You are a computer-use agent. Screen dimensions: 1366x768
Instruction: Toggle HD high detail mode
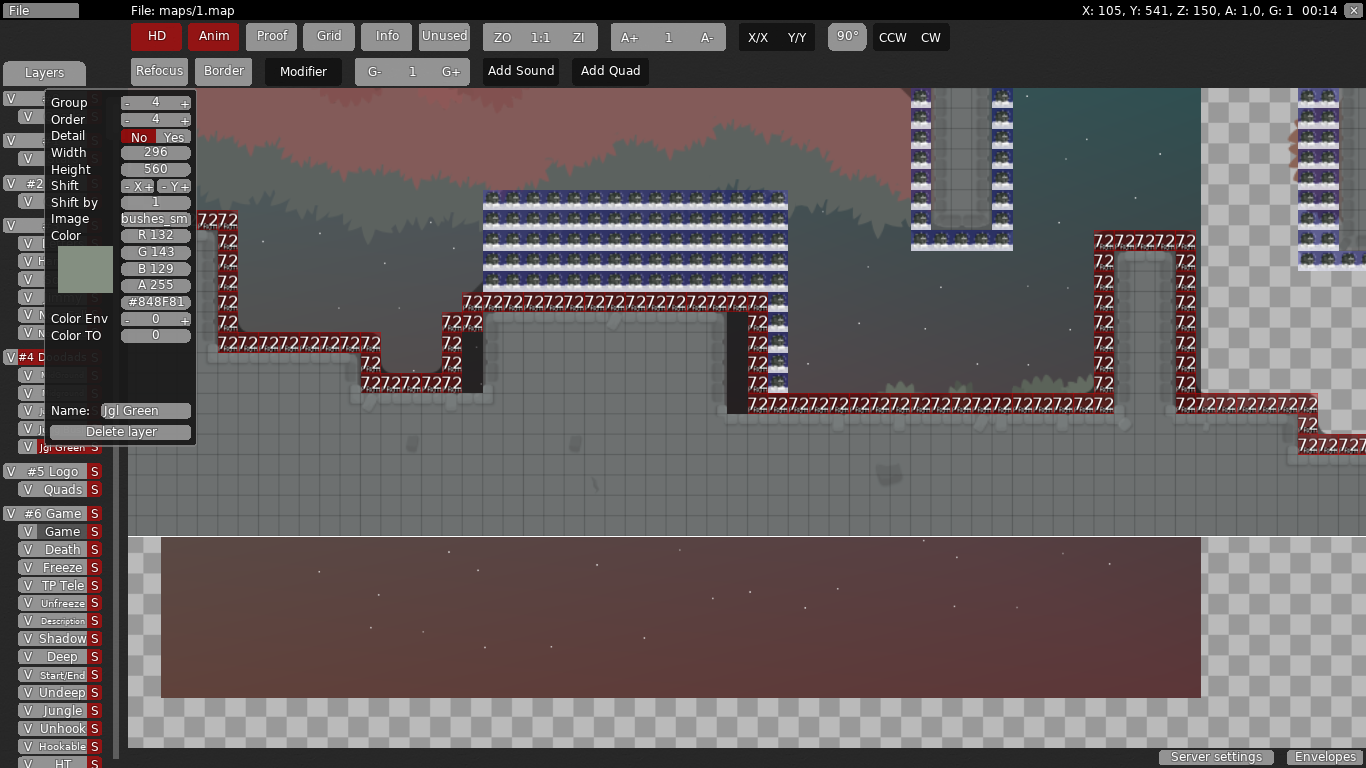pos(156,36)
